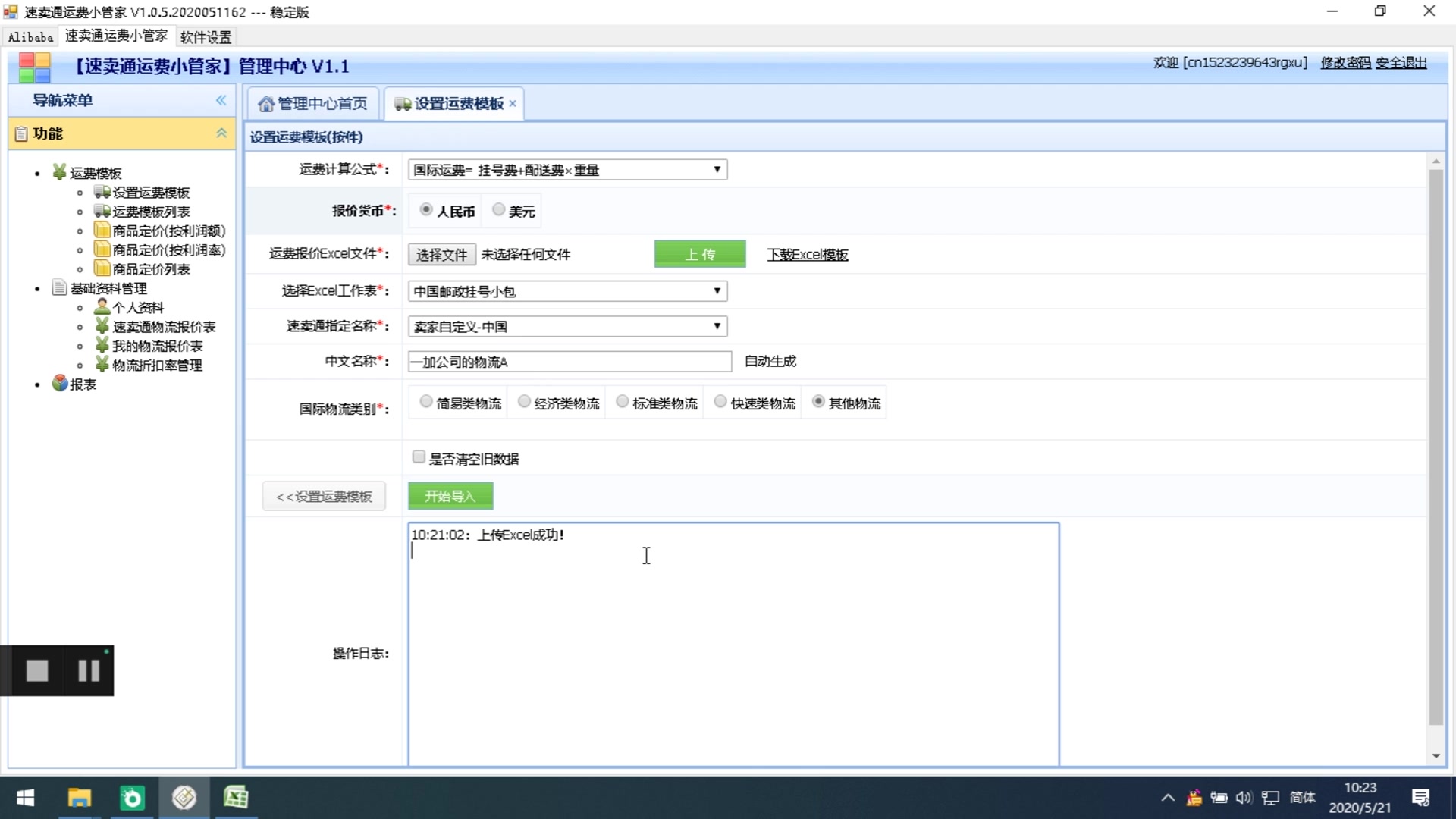Open the 报表 tree node
Viewport: 1456px width, 819px height.
(x=83, y=384)
